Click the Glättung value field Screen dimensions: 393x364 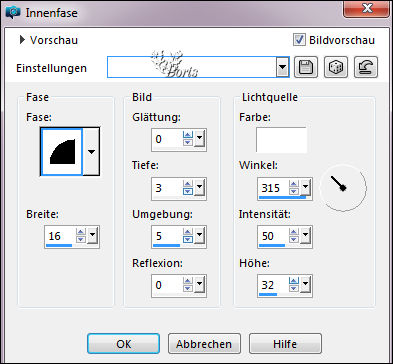(167, 139)
